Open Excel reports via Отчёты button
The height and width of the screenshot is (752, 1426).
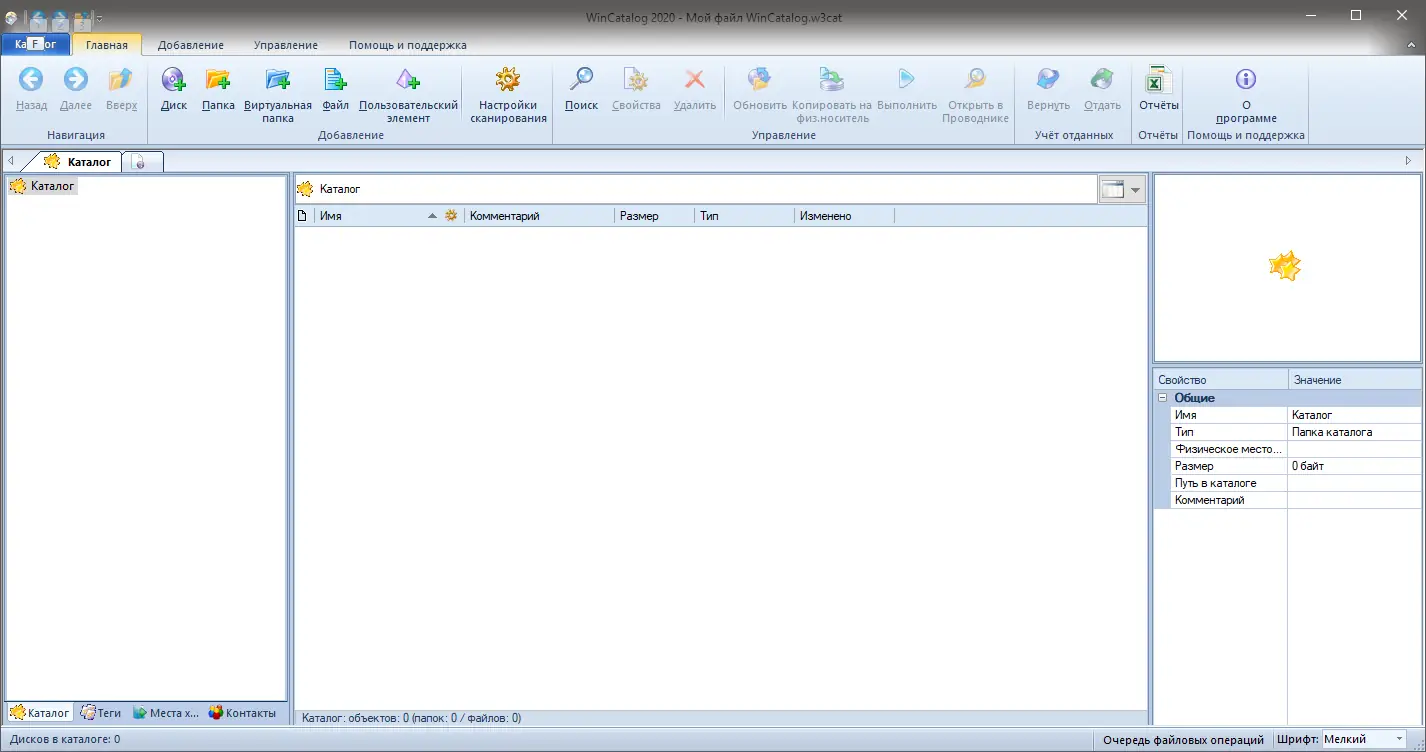click(1159, 89)
